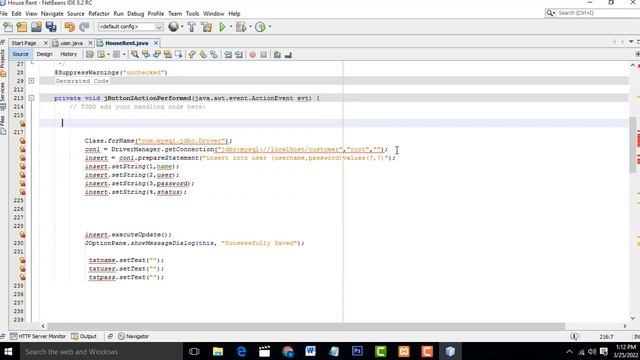Click the Shift Line Right icon
This screenshot has width=640, height=360.
[x=239, y=54]
